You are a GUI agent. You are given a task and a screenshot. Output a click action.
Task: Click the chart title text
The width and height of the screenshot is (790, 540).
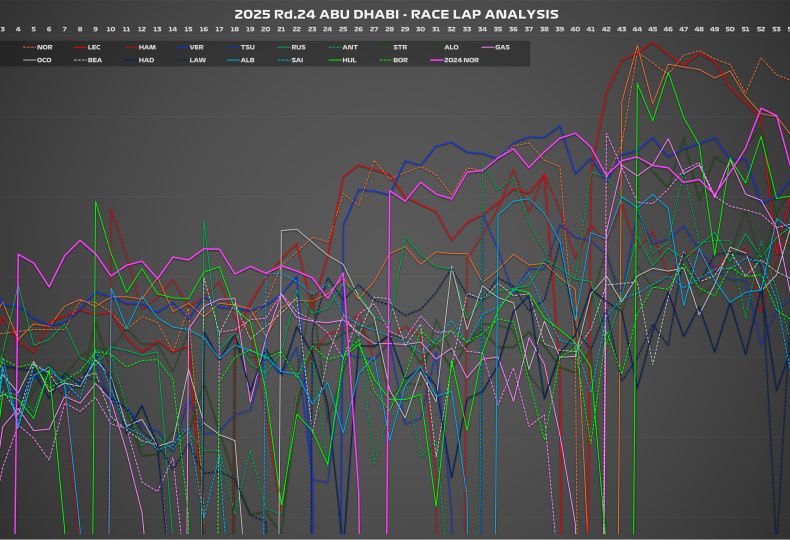coord(396,14)
